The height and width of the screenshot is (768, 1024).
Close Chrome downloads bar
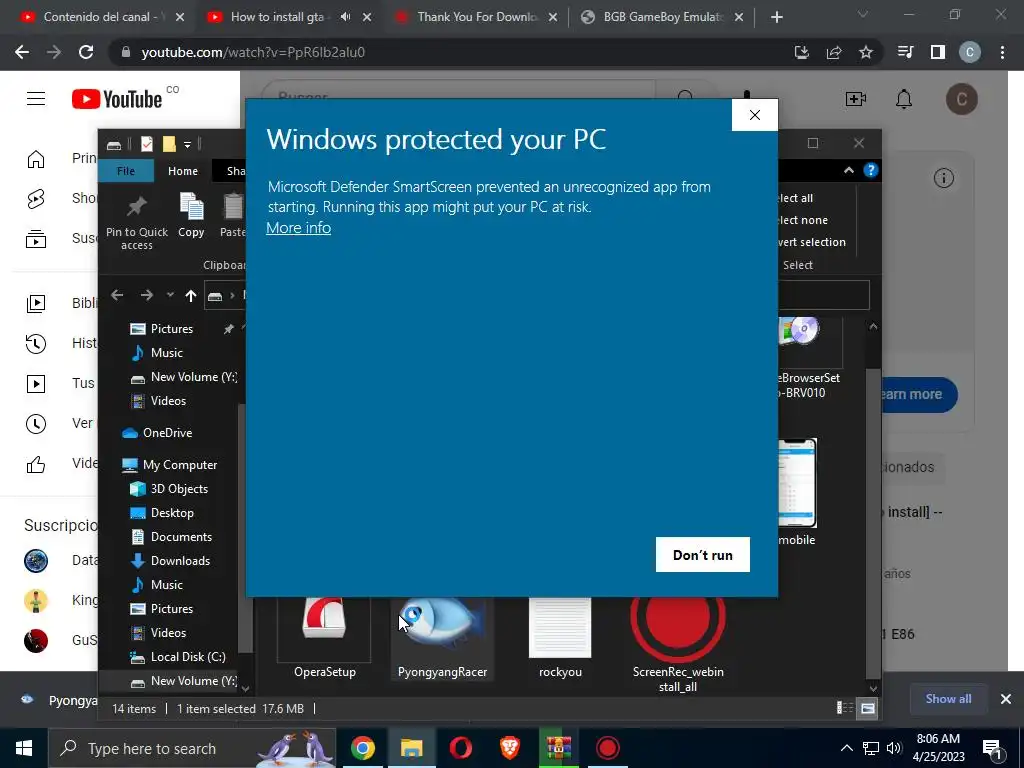1006,699
